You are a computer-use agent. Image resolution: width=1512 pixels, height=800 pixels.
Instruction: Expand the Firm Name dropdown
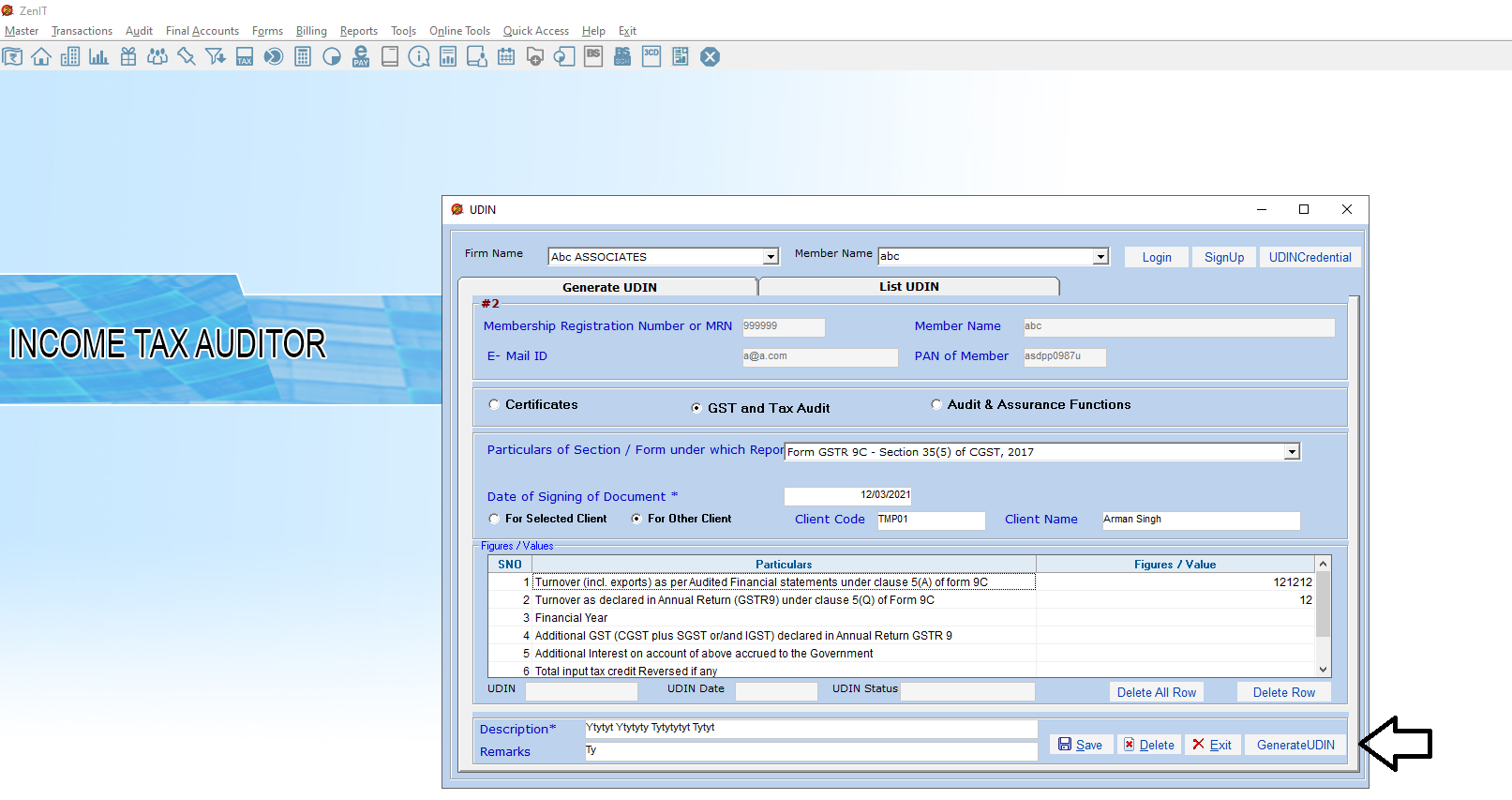771,257
